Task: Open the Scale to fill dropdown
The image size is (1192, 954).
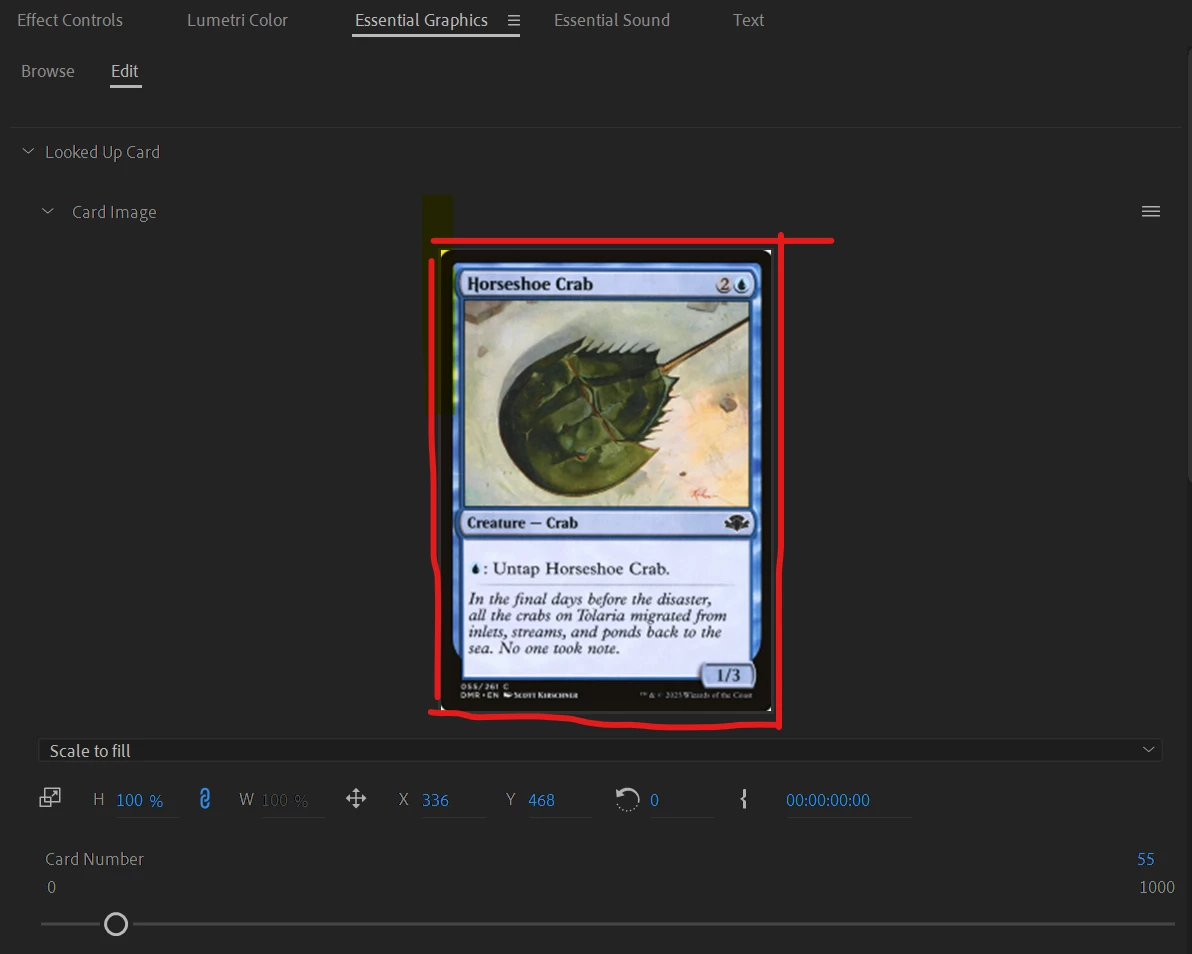Action: [600, 750]
